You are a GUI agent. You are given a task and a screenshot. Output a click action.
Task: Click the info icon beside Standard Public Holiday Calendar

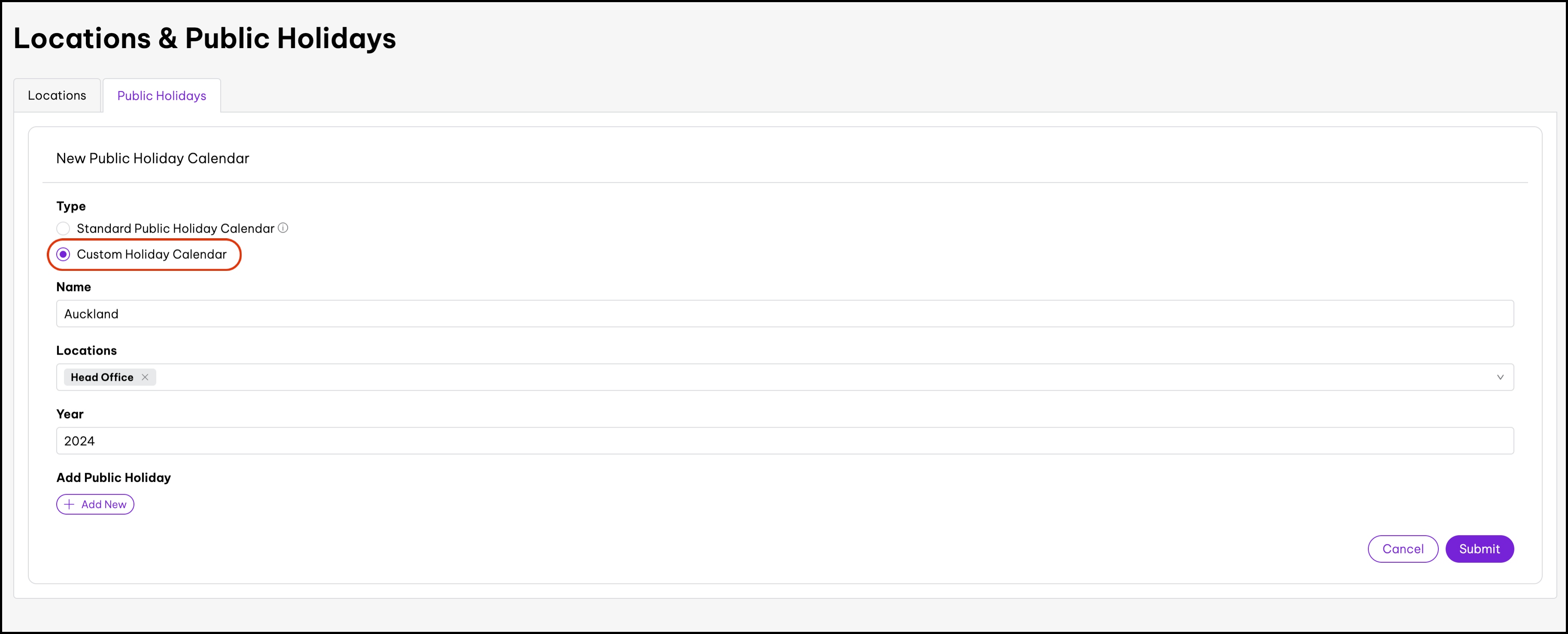pyautogui.click(x=283, y=228)
